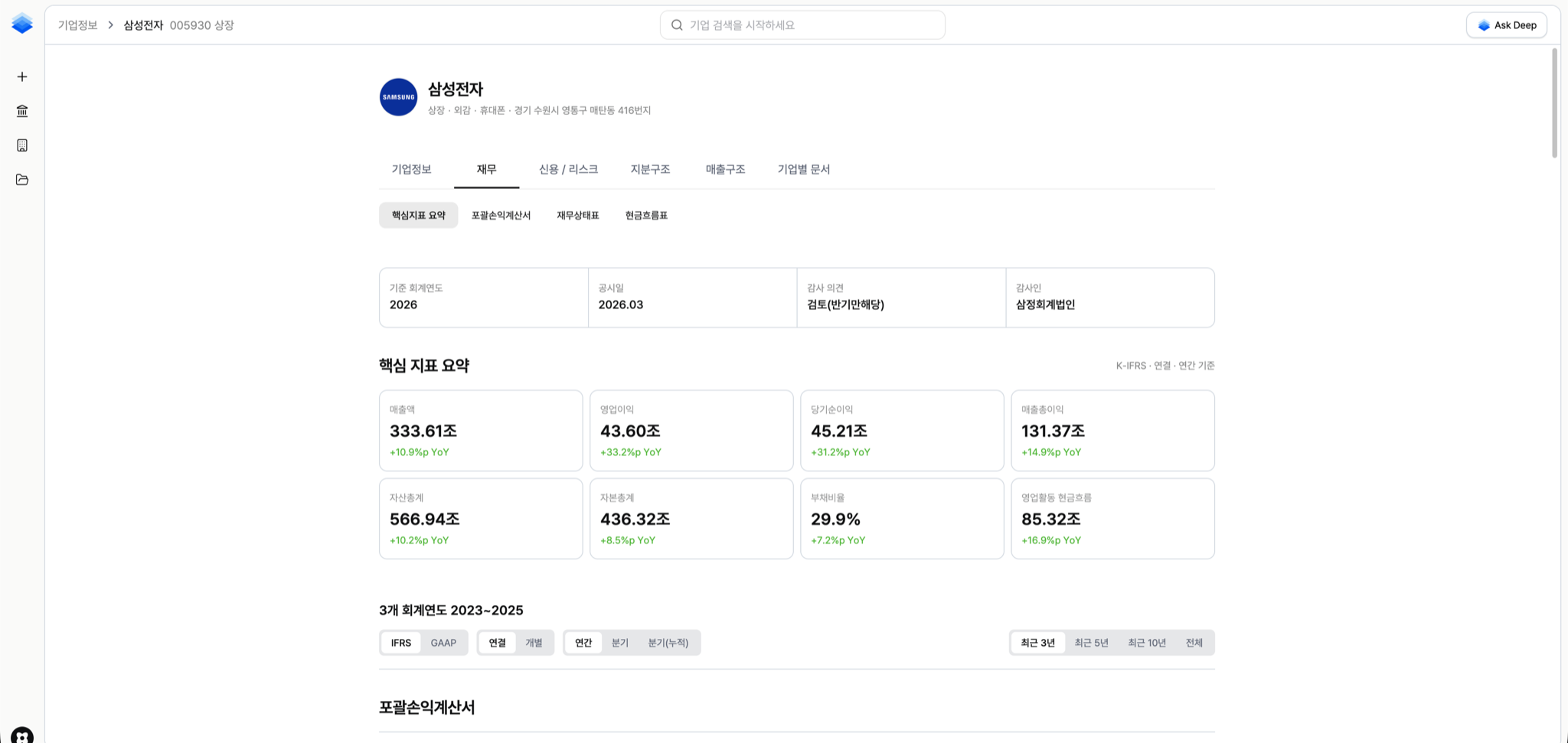Select the 연결 consolidated option
This screenshot has height=743, width=1568.
pos(498,643)
